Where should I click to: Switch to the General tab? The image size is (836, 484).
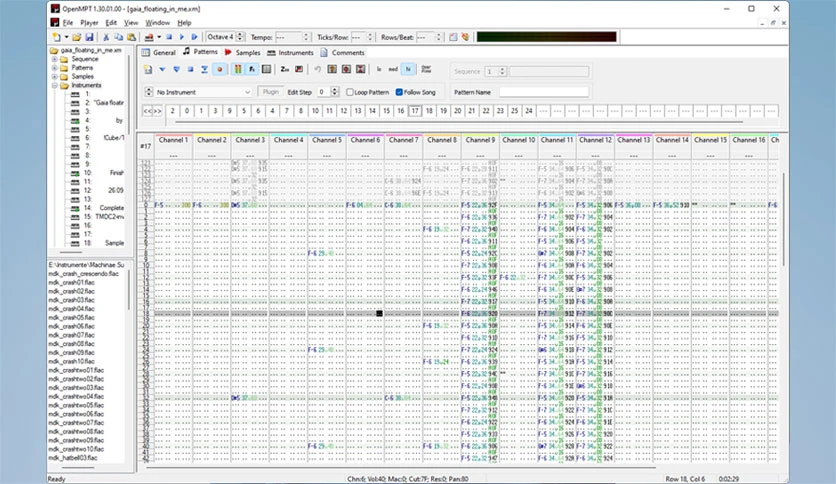158,52
